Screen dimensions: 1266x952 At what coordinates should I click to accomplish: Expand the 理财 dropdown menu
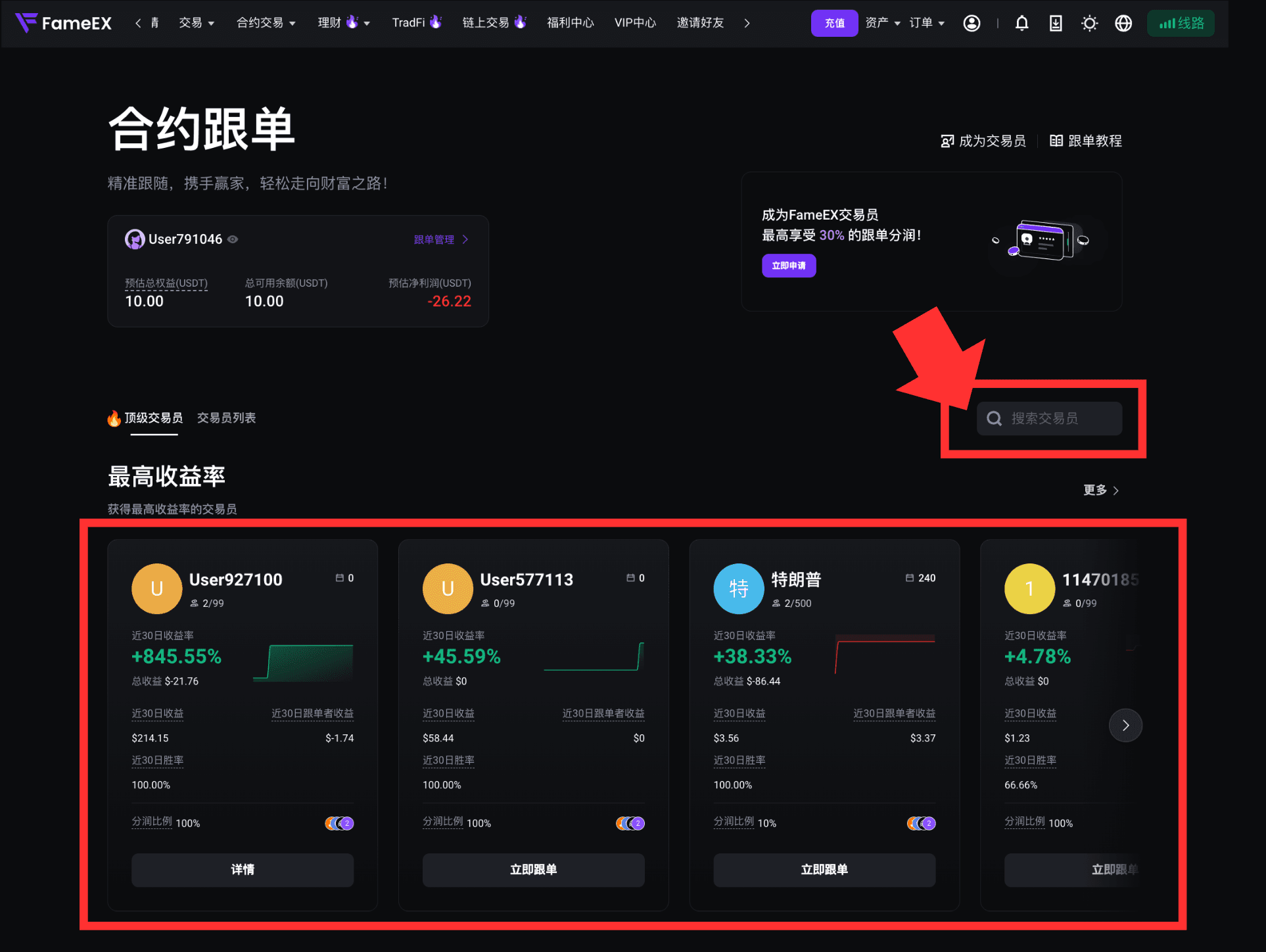point(344,23)
